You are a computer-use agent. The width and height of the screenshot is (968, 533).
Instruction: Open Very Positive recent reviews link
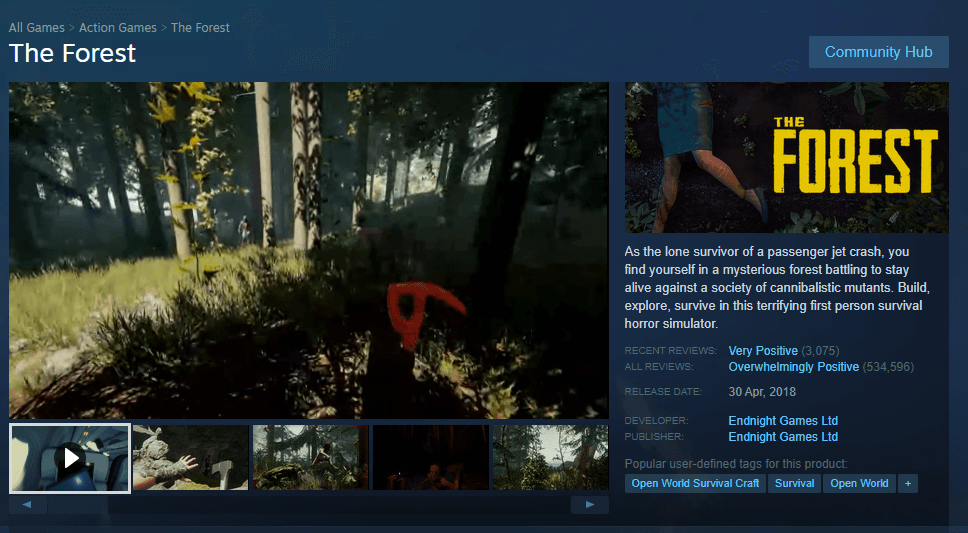click(x=763, y=351)
